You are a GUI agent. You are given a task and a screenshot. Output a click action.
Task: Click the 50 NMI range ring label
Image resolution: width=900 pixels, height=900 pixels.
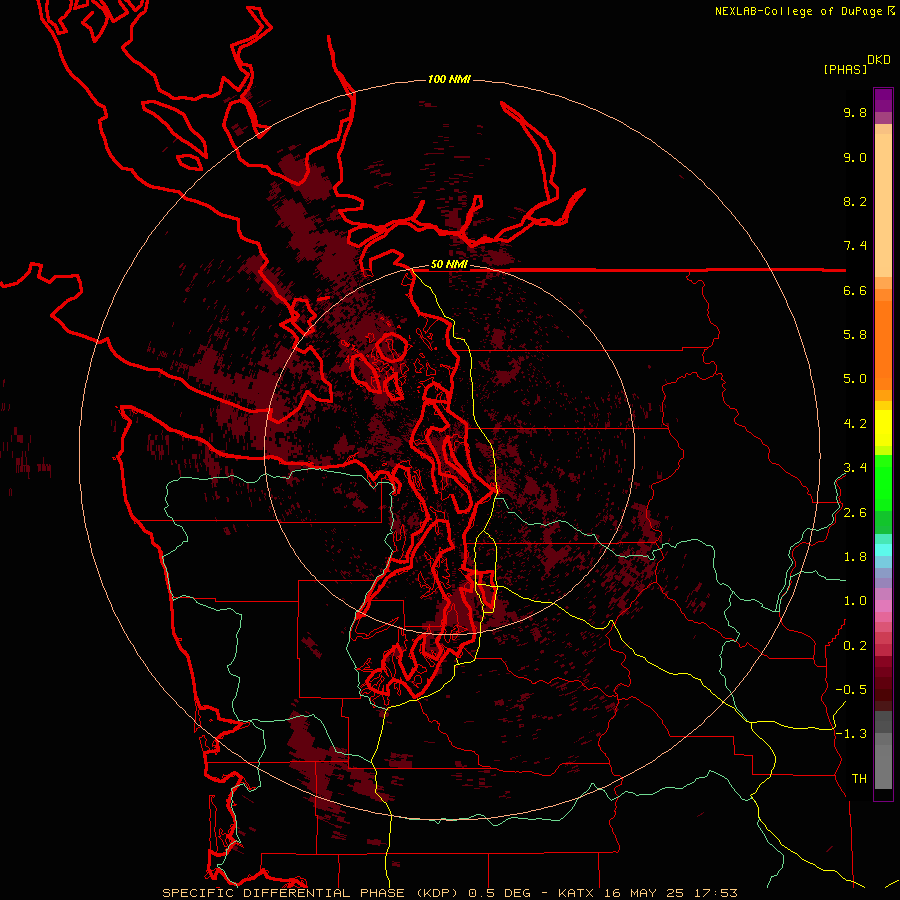[449, 264]
